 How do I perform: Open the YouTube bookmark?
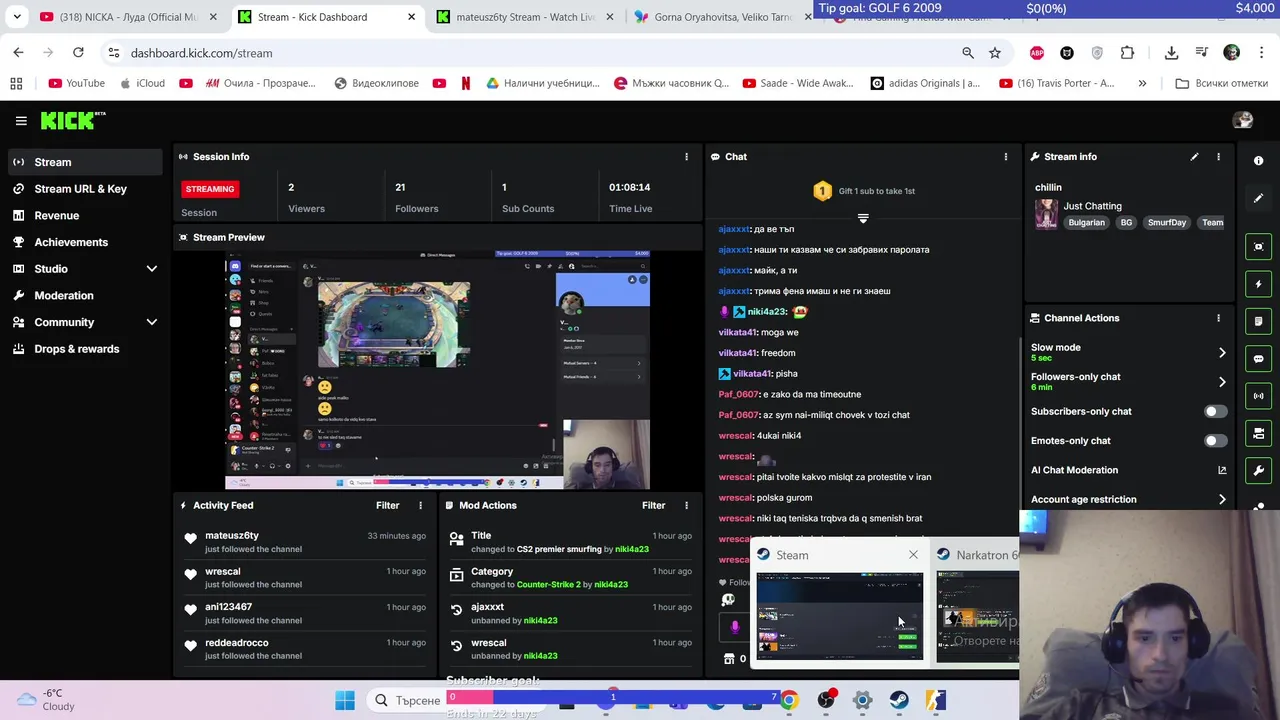[x=77, y=83]
